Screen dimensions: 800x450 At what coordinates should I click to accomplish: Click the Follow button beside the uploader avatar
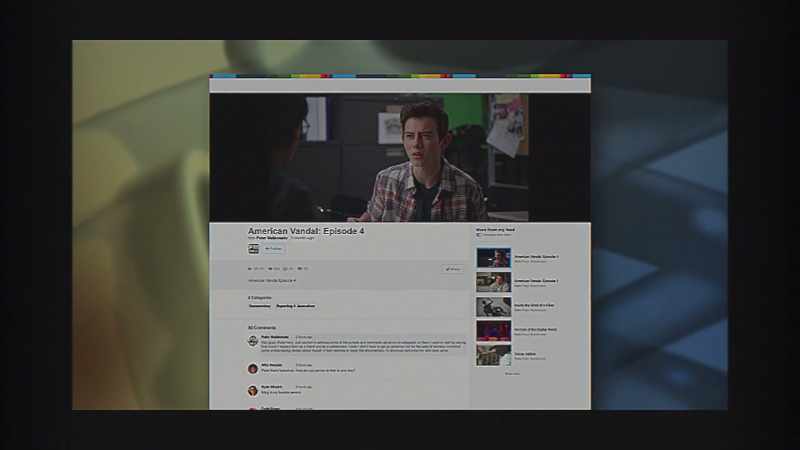(273, 249)
